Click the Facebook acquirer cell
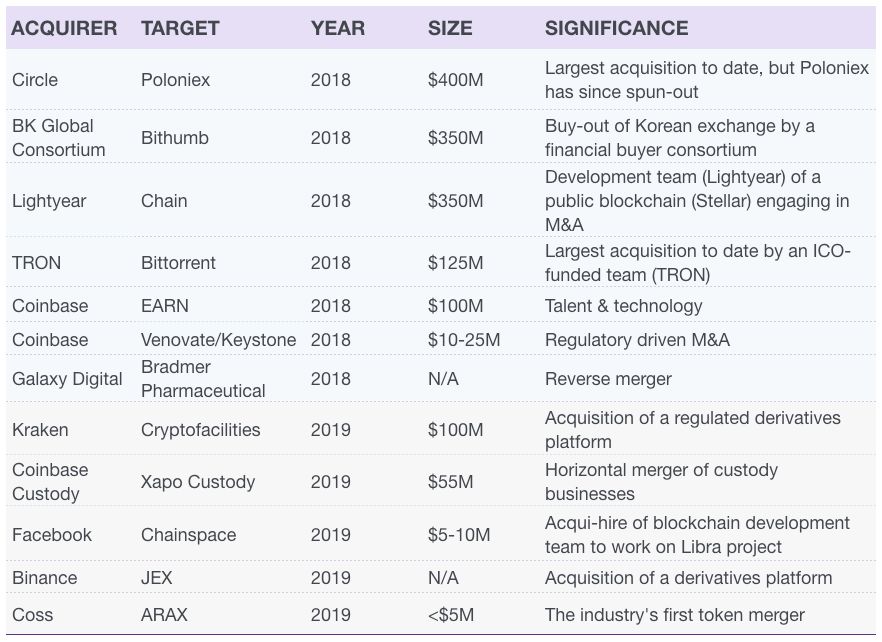The width and height of the screenshot is (882, 642). (x=52, y=535)
